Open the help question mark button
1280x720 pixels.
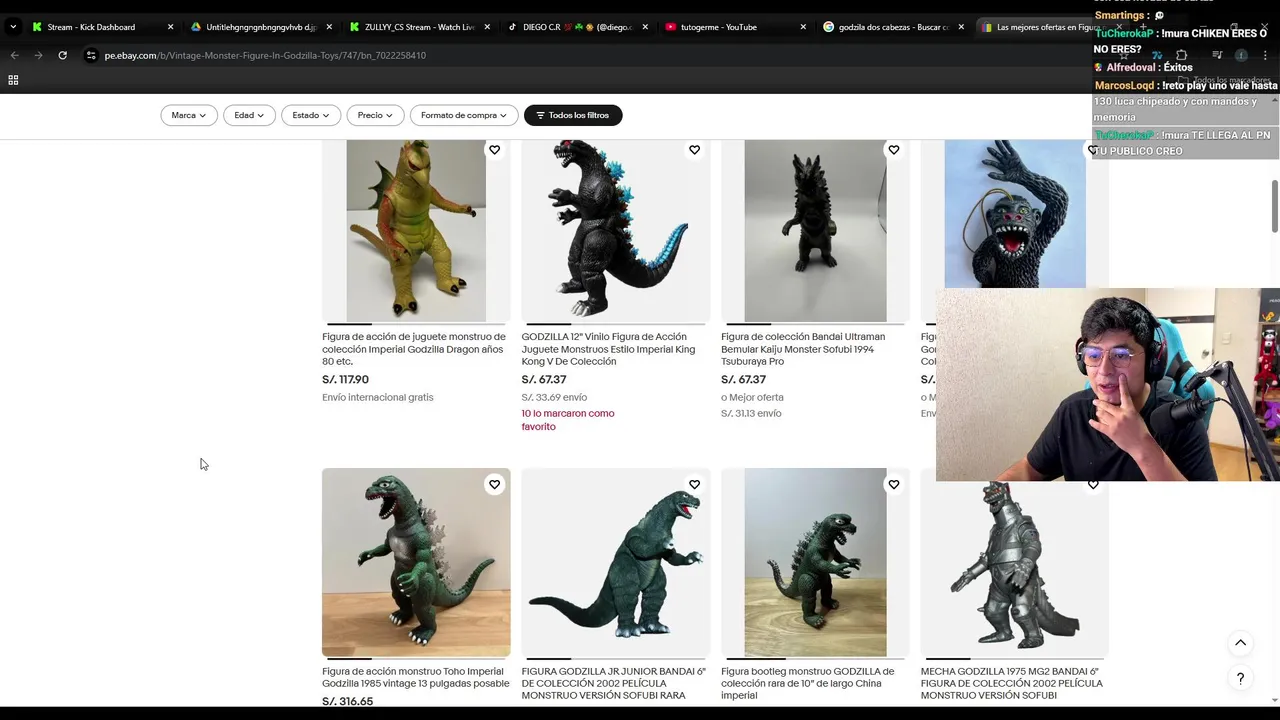click(x=1240, y=679)
